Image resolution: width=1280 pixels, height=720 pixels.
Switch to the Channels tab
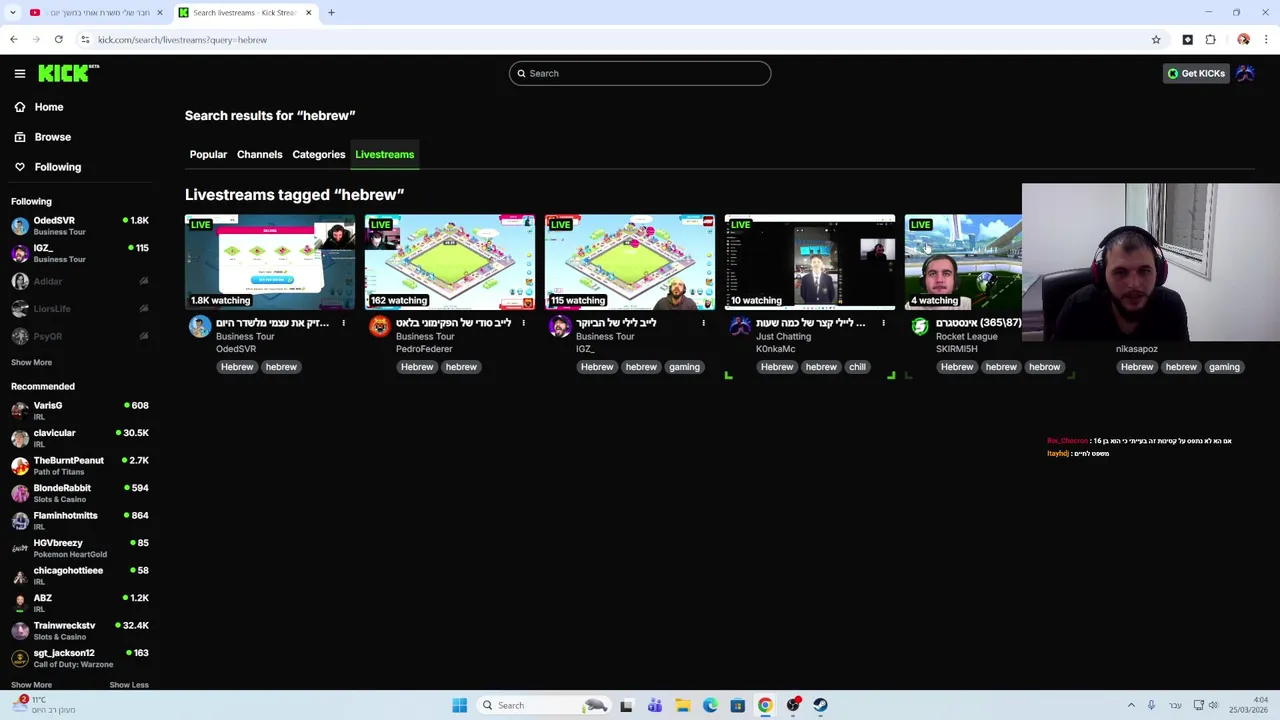coord(259,155)
